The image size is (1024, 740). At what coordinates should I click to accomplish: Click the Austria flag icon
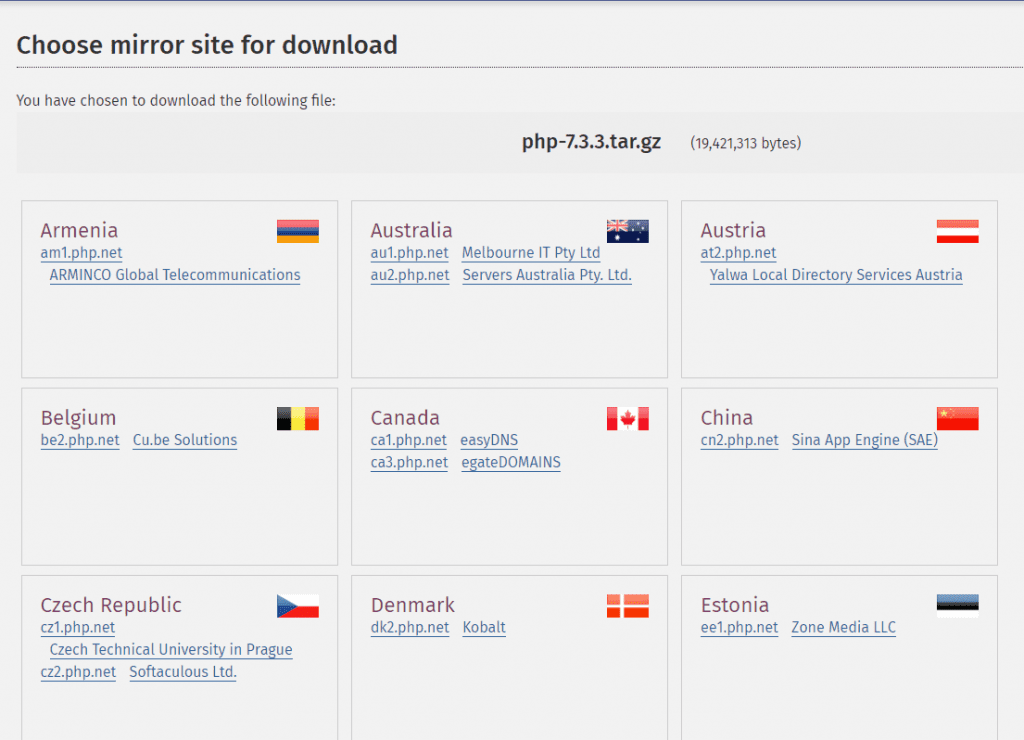tap(957, 231)
